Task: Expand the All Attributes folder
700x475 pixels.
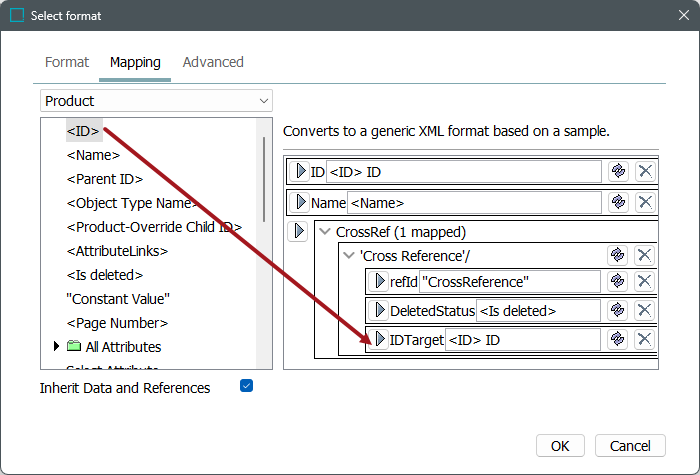Action: (x=56, y=347)
